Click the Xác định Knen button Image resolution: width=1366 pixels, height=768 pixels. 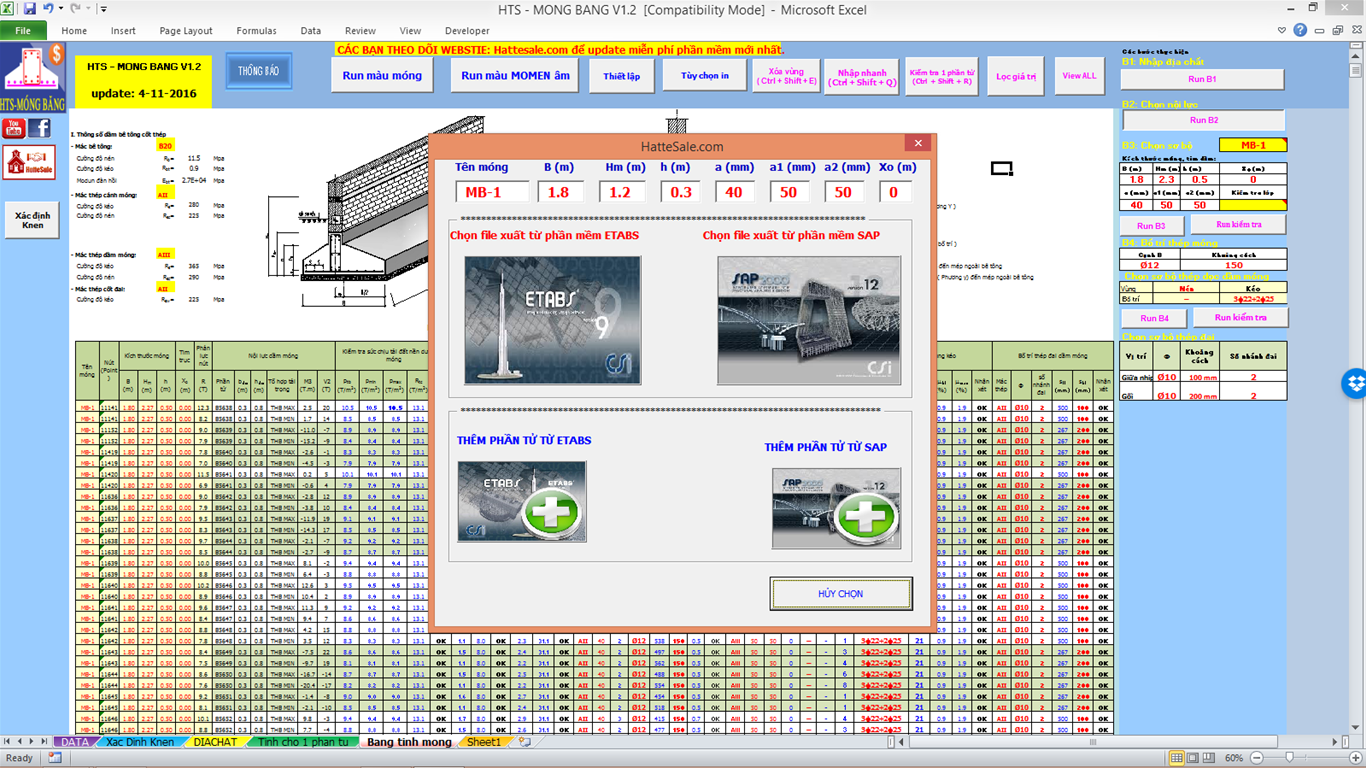(33, 221)
